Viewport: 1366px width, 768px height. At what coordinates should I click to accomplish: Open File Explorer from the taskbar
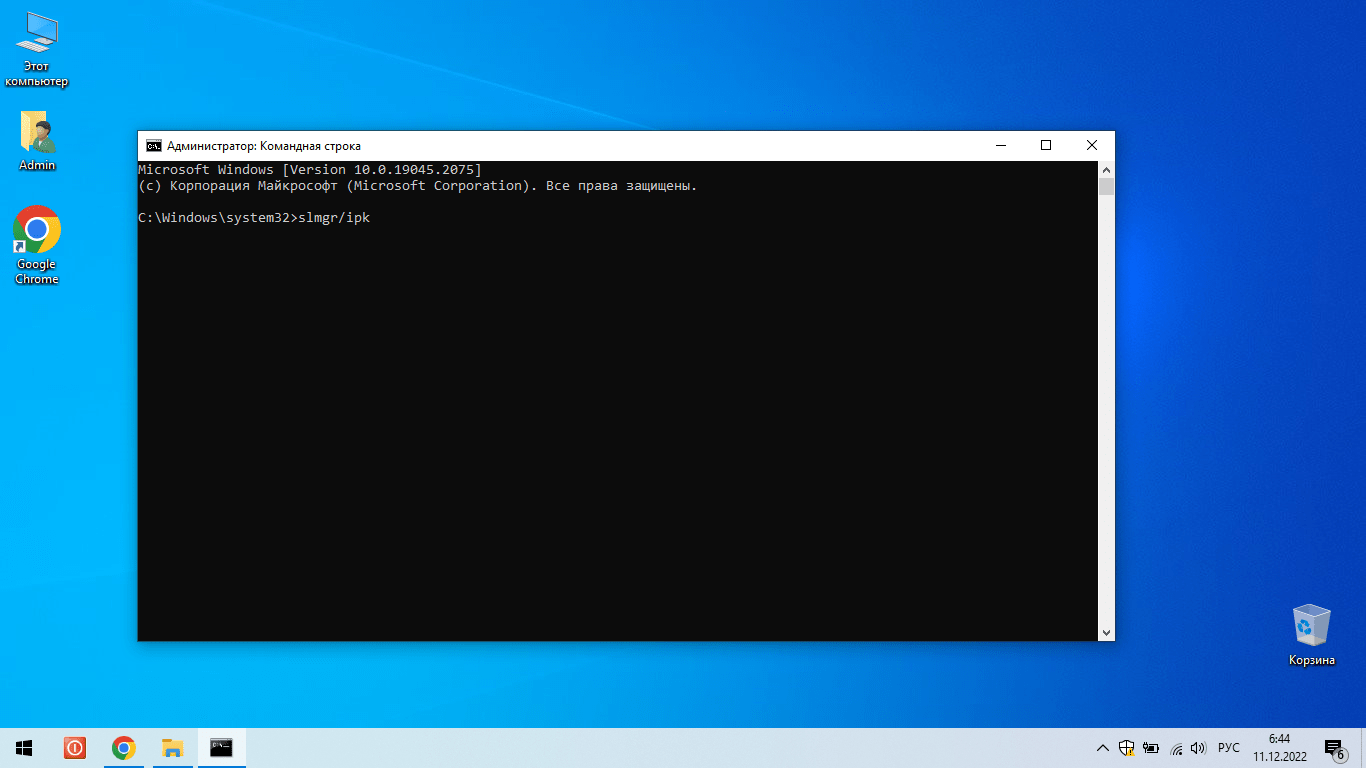point(173,747)
